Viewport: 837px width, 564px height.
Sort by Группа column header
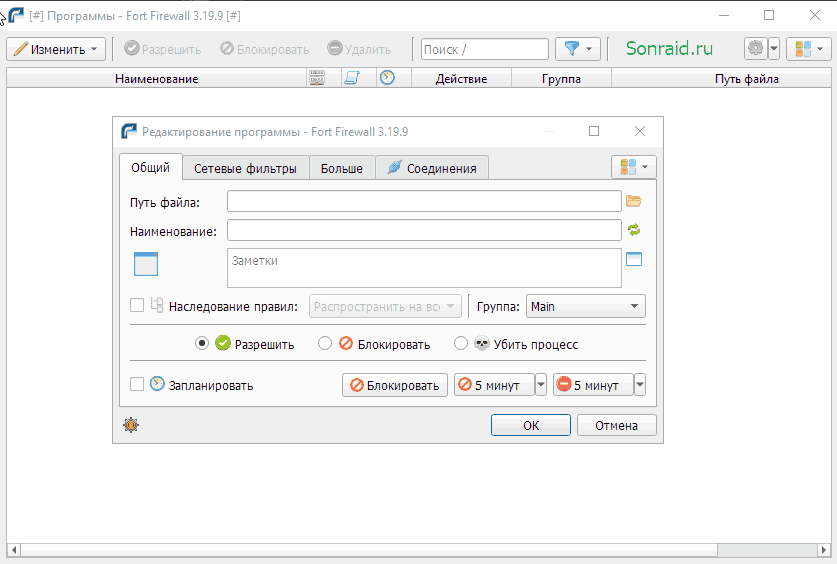561,79
